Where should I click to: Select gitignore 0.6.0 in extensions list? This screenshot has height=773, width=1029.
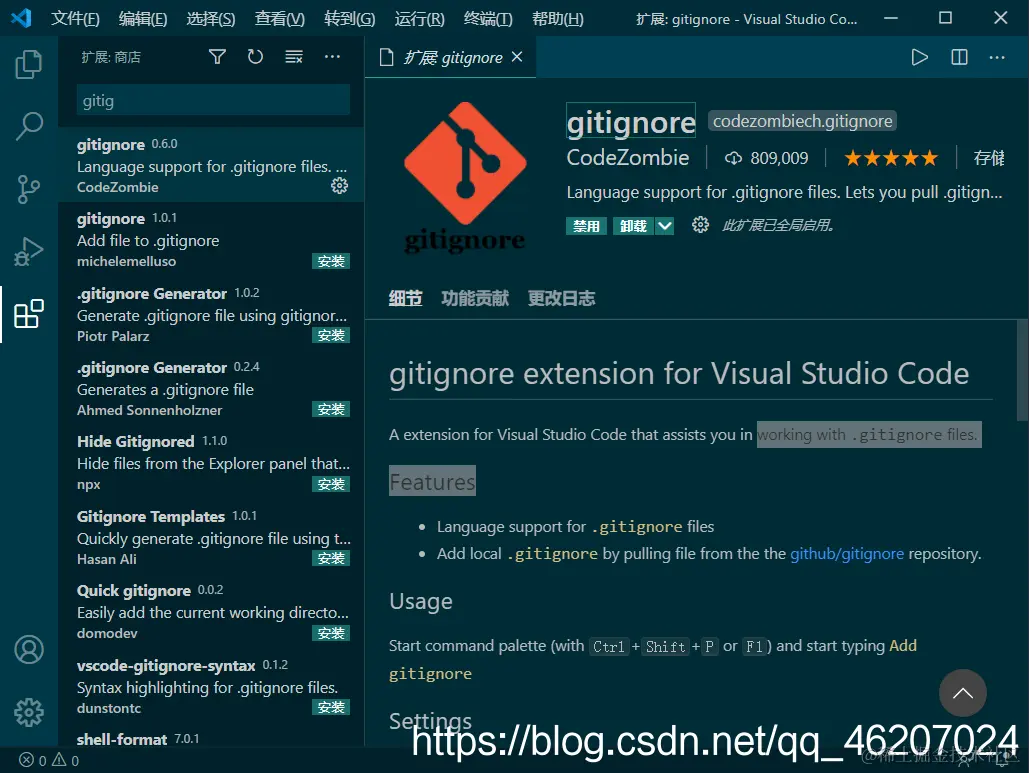(211, 165)
